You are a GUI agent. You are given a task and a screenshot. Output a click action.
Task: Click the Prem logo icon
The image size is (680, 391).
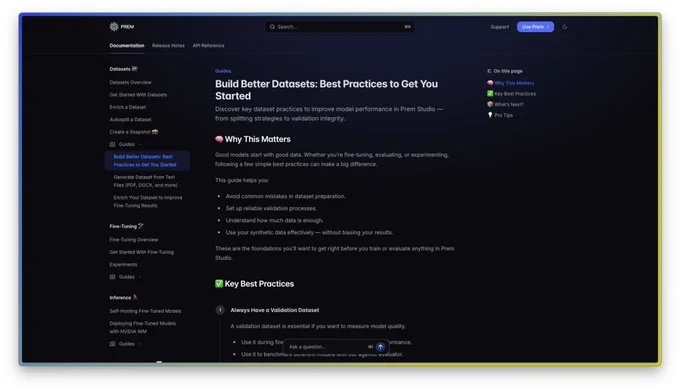click(114, 26)
